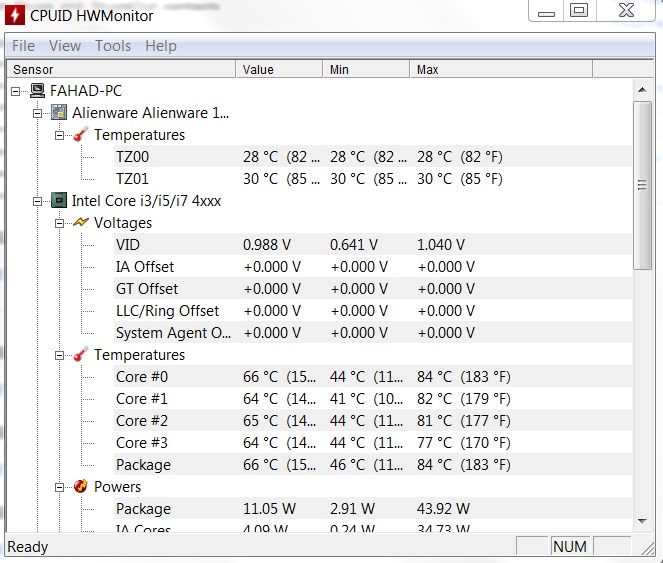Click the Alienware motherboard icon
The height and width of the screenshot is (563, 663).
click(x=59, y=113)
